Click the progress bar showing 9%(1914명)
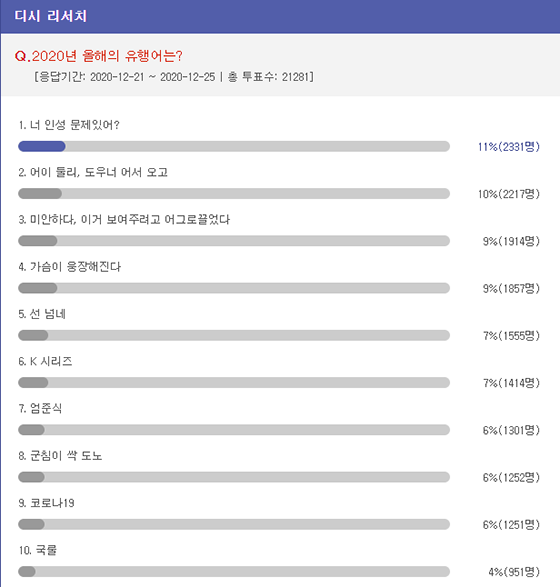Viewport: 560px width, 587px height. [x=234, y=241]
